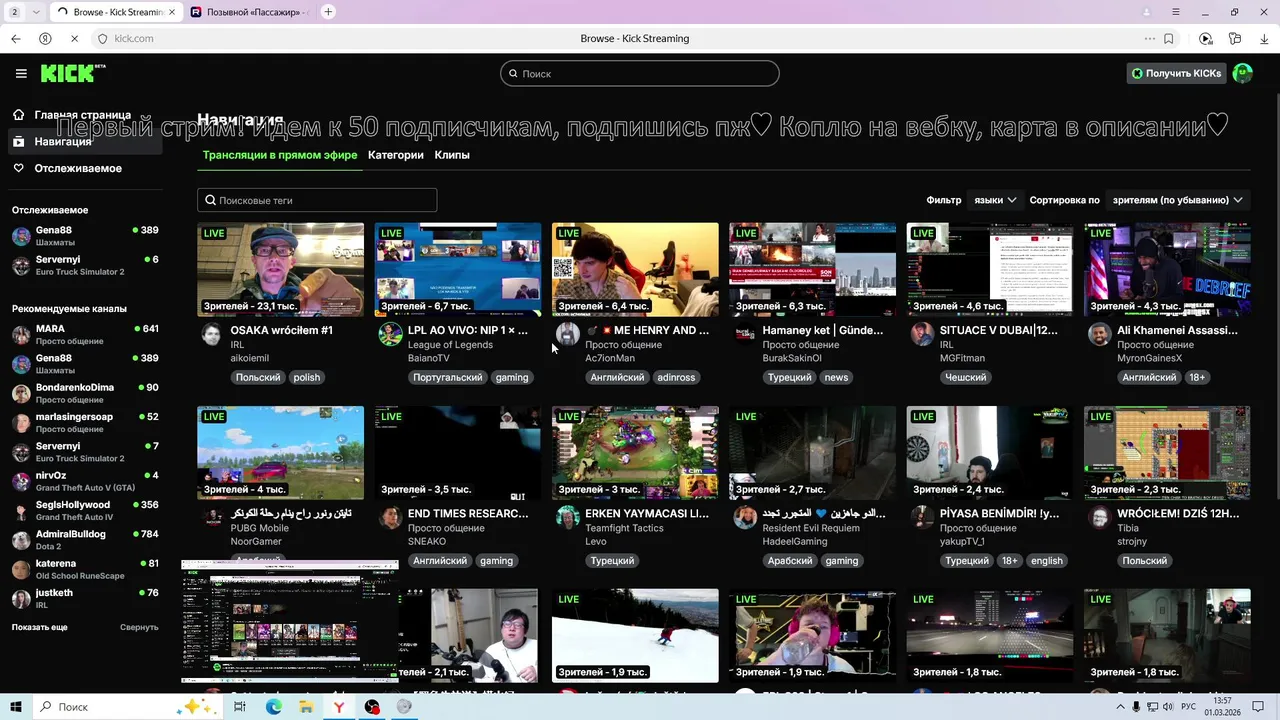Bookmark this page in browser toolbar
Viewport: 1280px width, 720px height.
(x=1169, y=39)
